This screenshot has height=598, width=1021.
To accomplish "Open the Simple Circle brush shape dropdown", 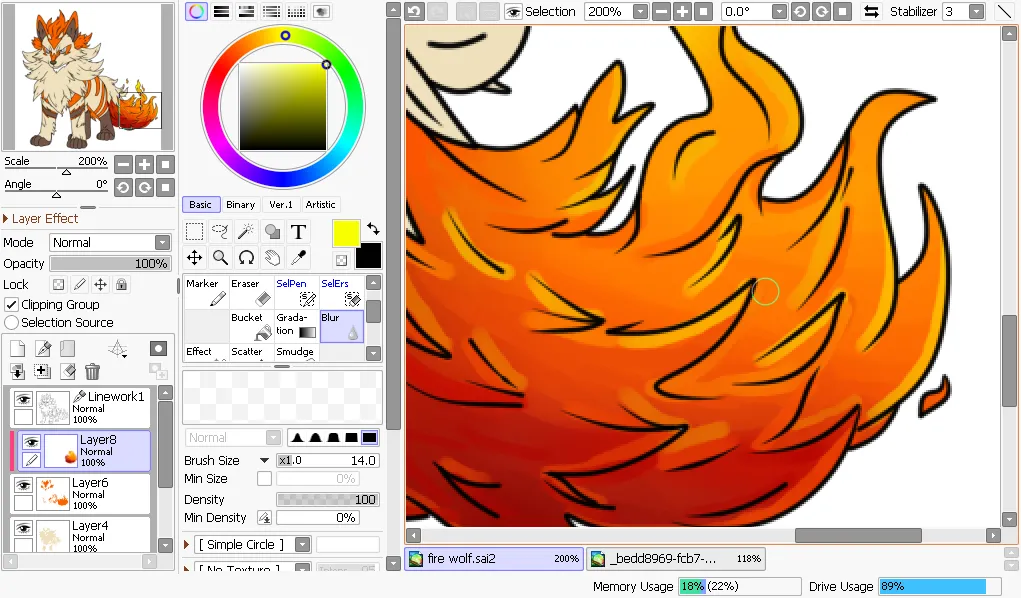I will 303,545.
